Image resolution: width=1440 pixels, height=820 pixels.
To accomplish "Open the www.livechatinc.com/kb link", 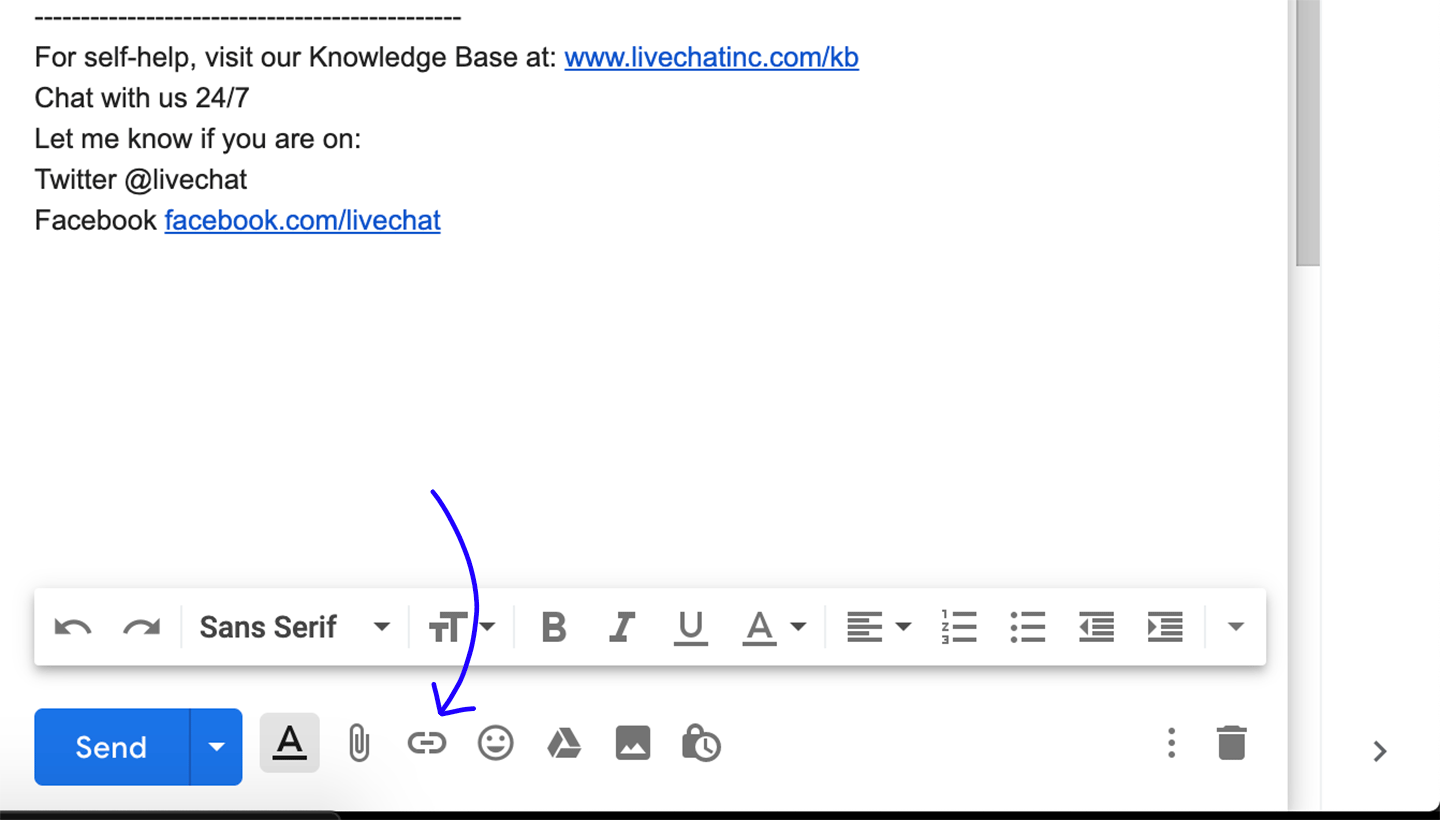I will tap(711, 57).
